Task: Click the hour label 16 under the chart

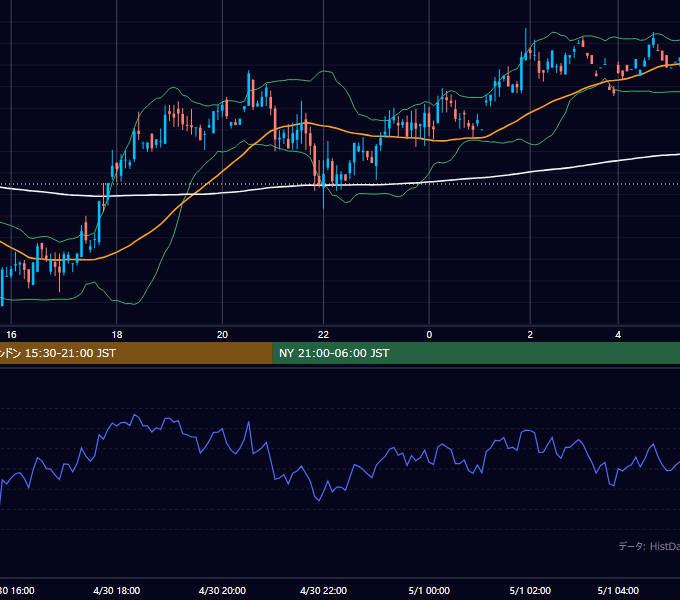Action: [x=11, y=335]
